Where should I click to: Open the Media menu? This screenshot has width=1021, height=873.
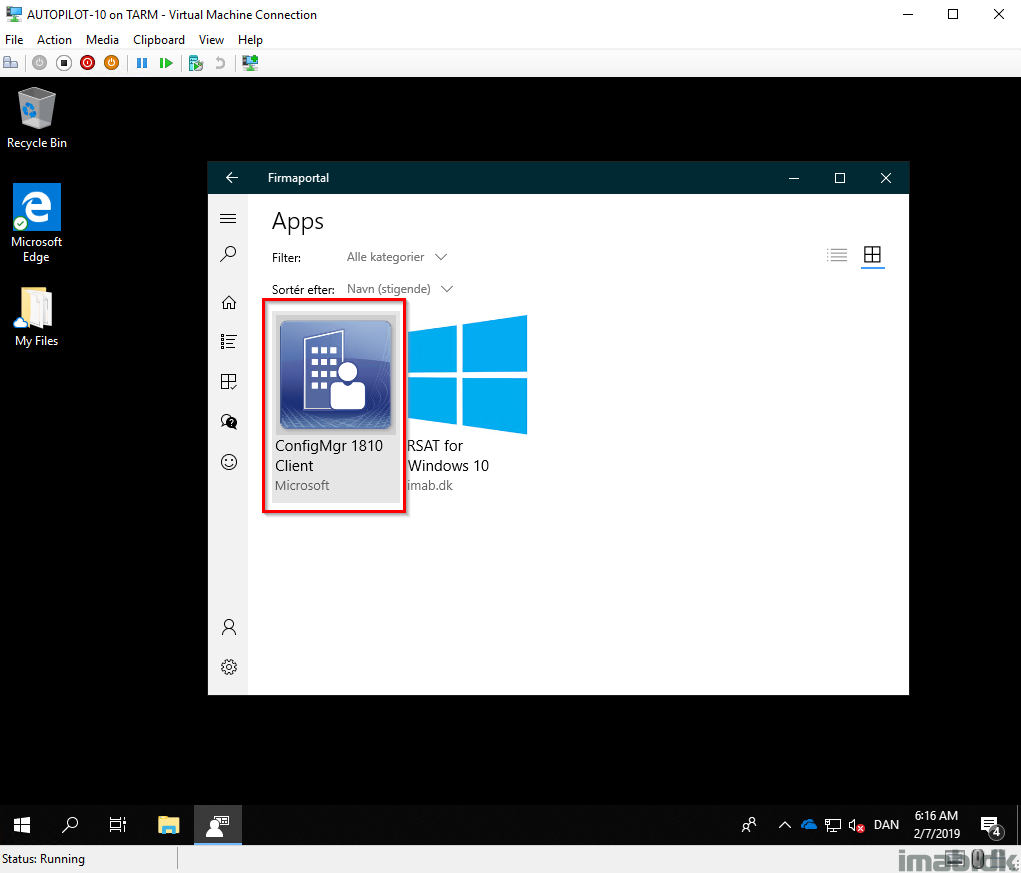(102, 40)
